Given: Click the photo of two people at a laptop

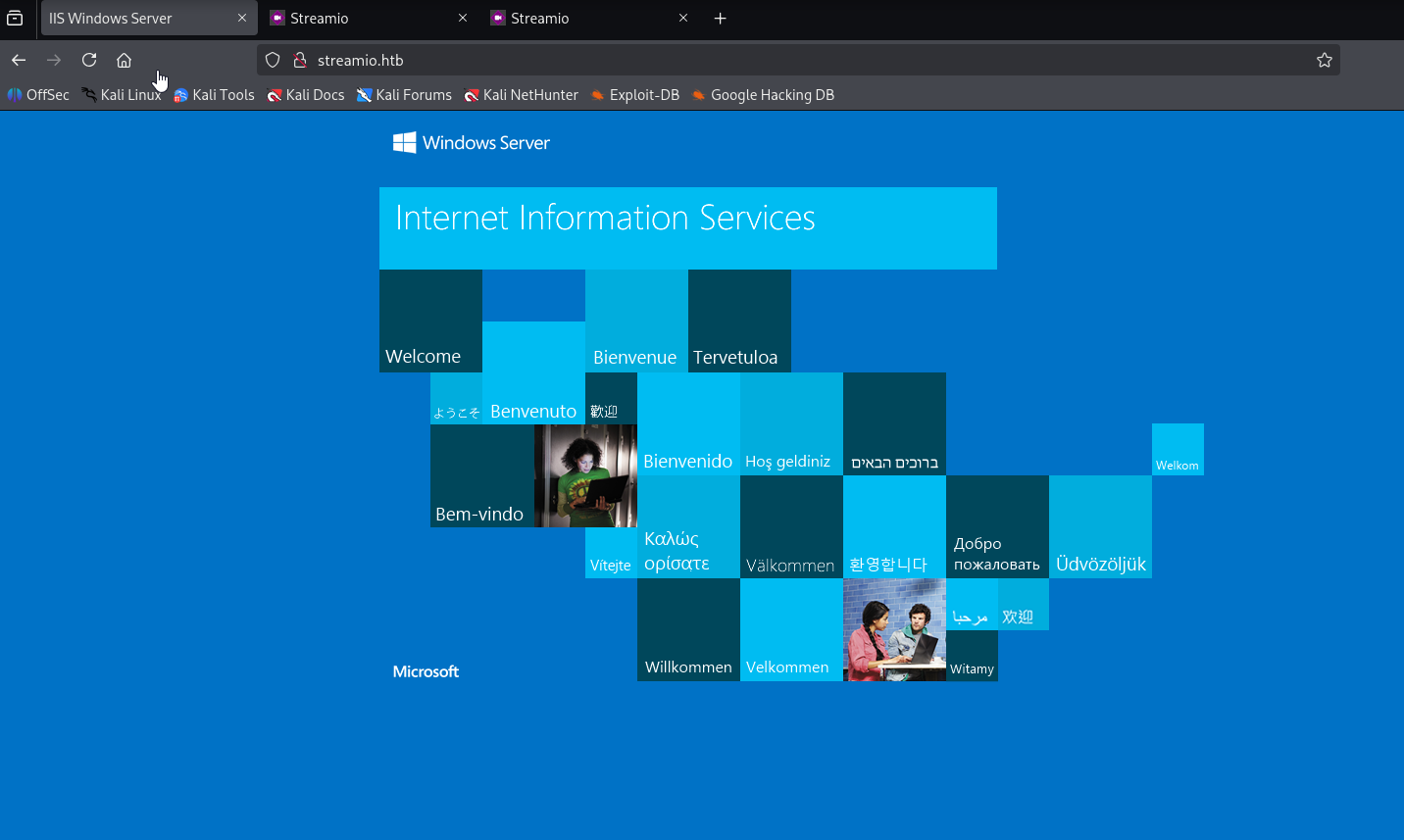Looking at the screenshot, I should (894, 630).
